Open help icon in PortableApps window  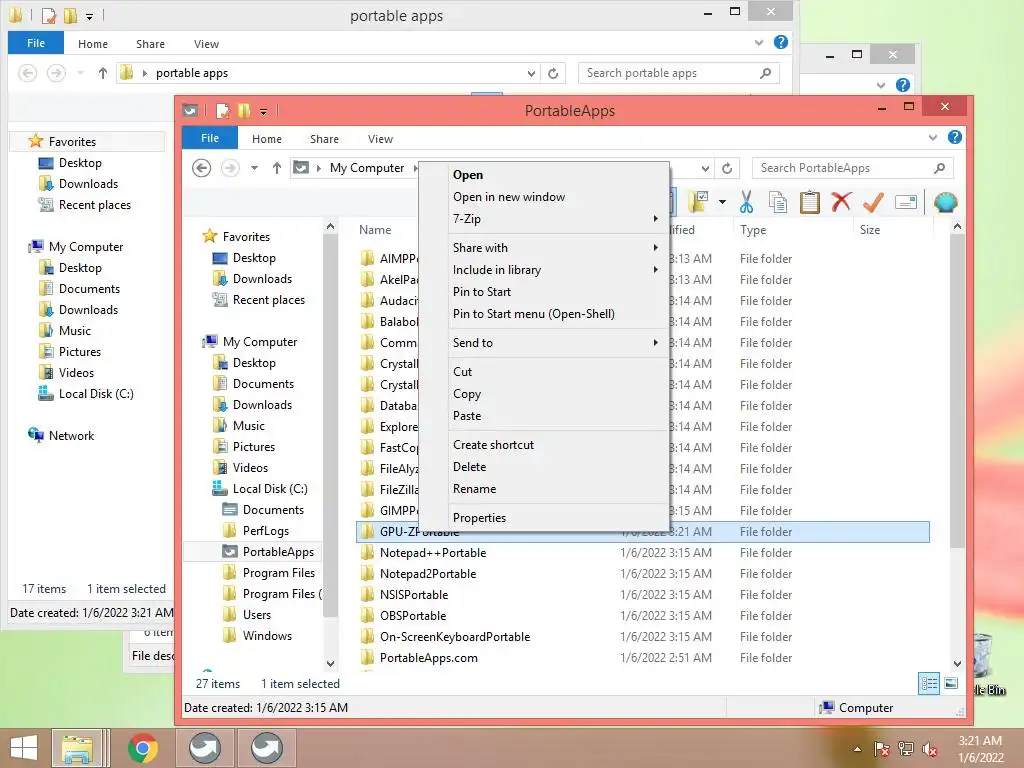pyautogui.click(x=954, y=137)
